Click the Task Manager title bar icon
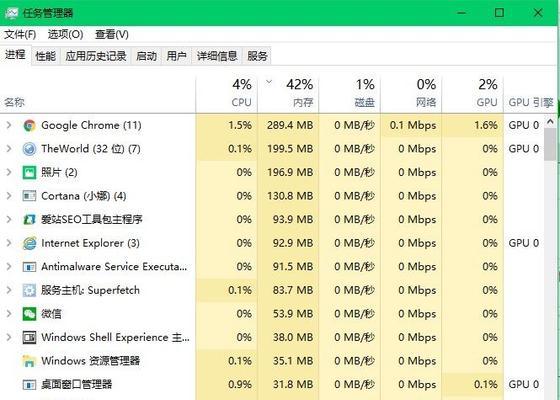The image size is (560, 400). point(11,13)
